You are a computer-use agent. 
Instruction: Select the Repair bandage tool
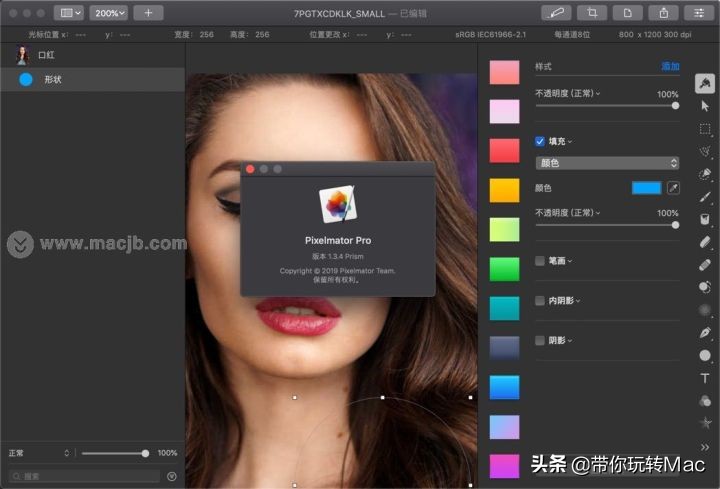(x=705, y=264)
